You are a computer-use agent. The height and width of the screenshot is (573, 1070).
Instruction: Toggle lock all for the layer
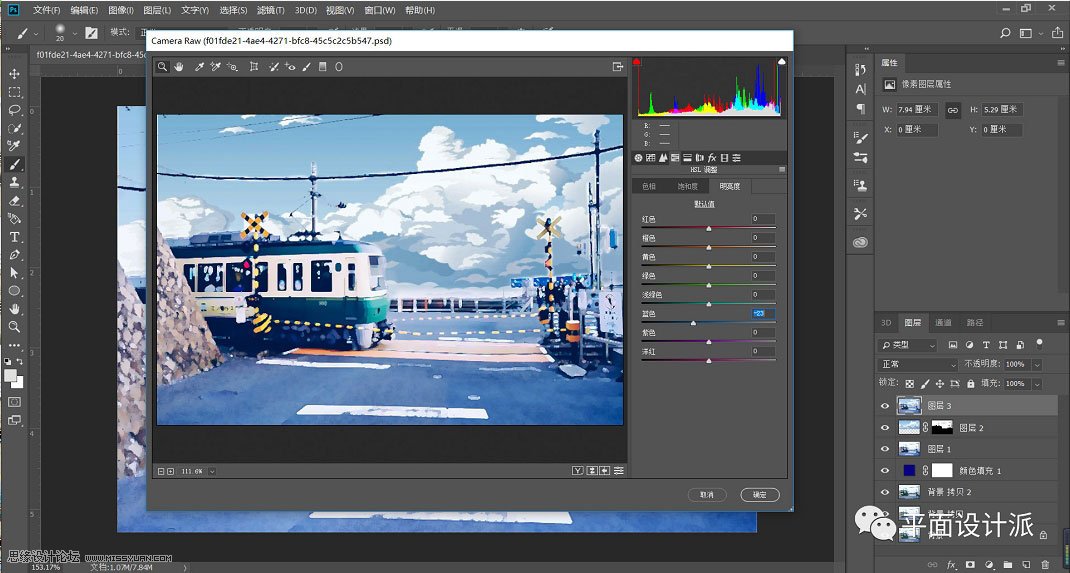(x=970, y=383)
